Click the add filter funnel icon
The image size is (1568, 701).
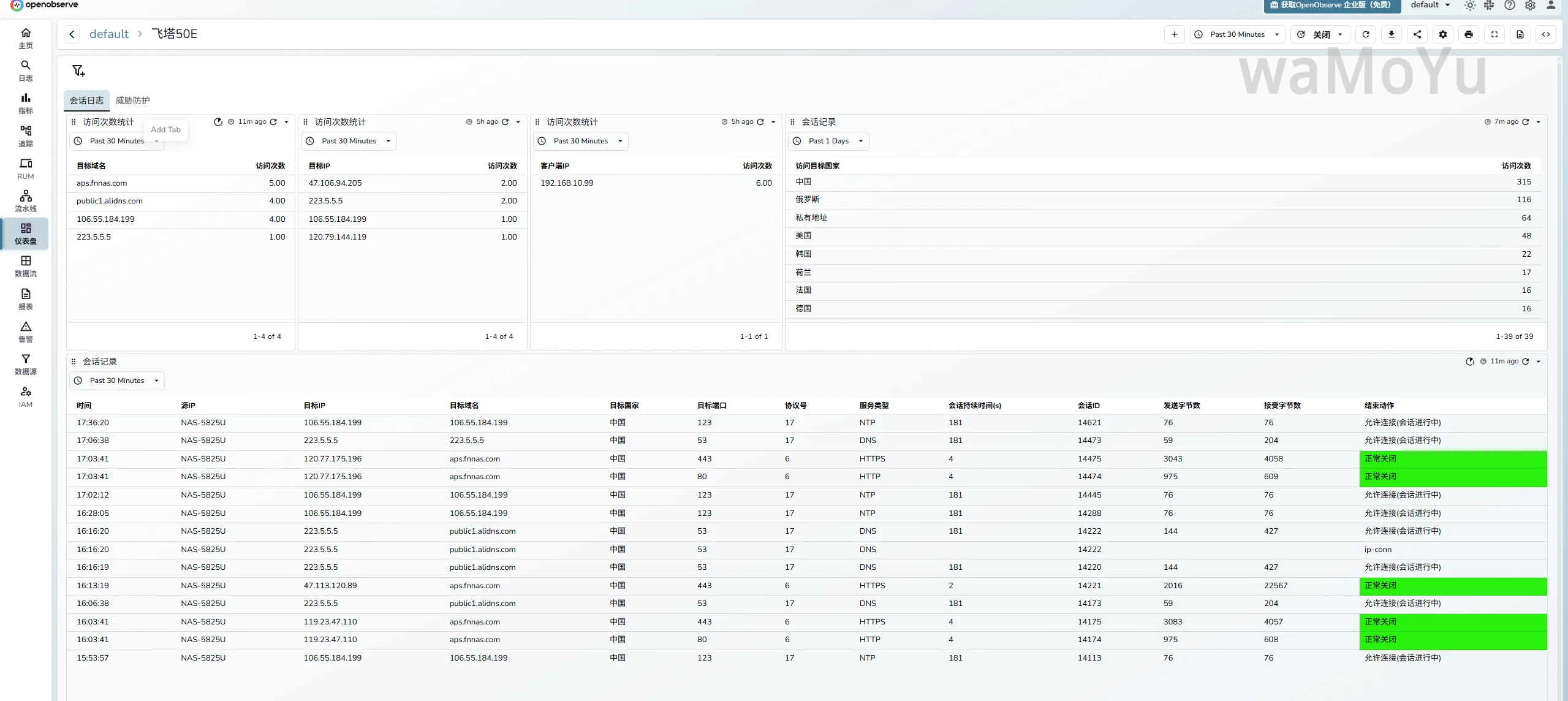78,70
